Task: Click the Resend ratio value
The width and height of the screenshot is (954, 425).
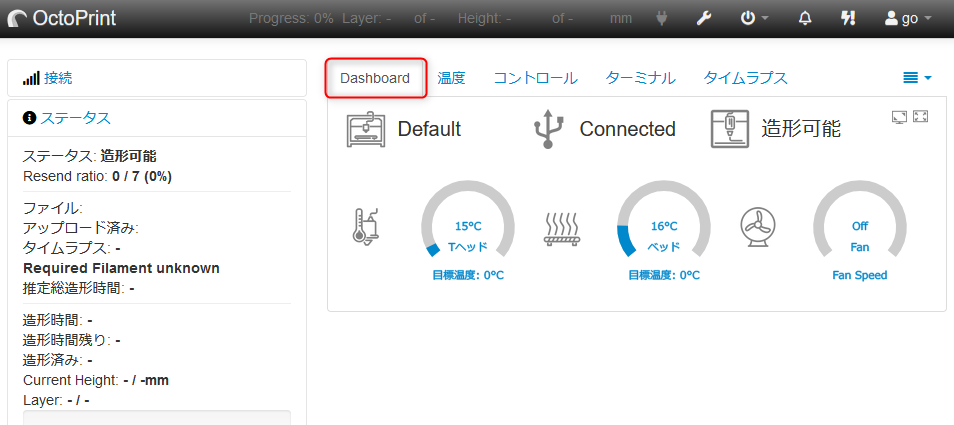Action: (x=142, y=177)
